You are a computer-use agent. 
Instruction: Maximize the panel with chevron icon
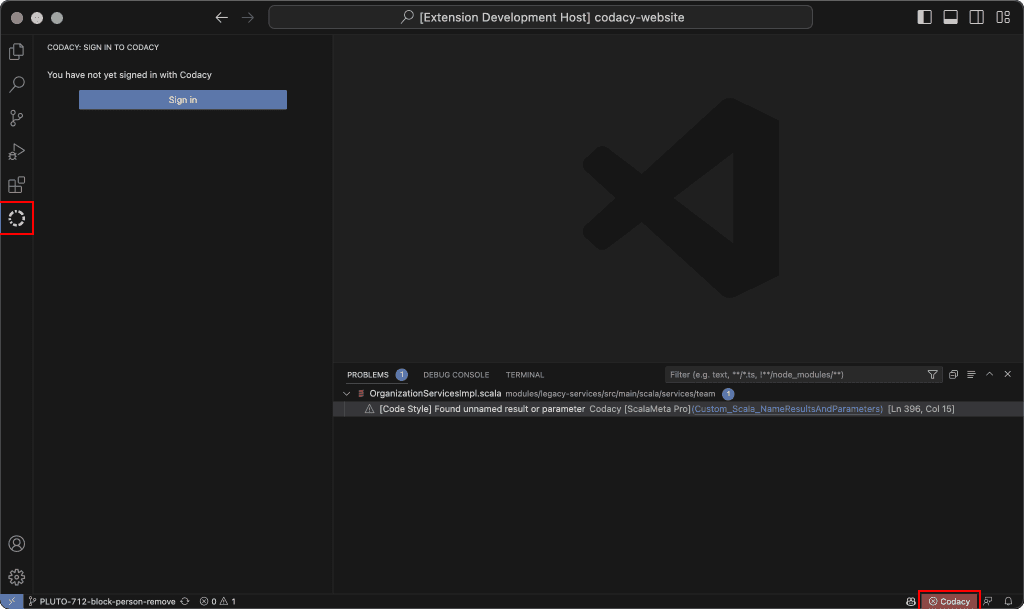coord(989,374)
